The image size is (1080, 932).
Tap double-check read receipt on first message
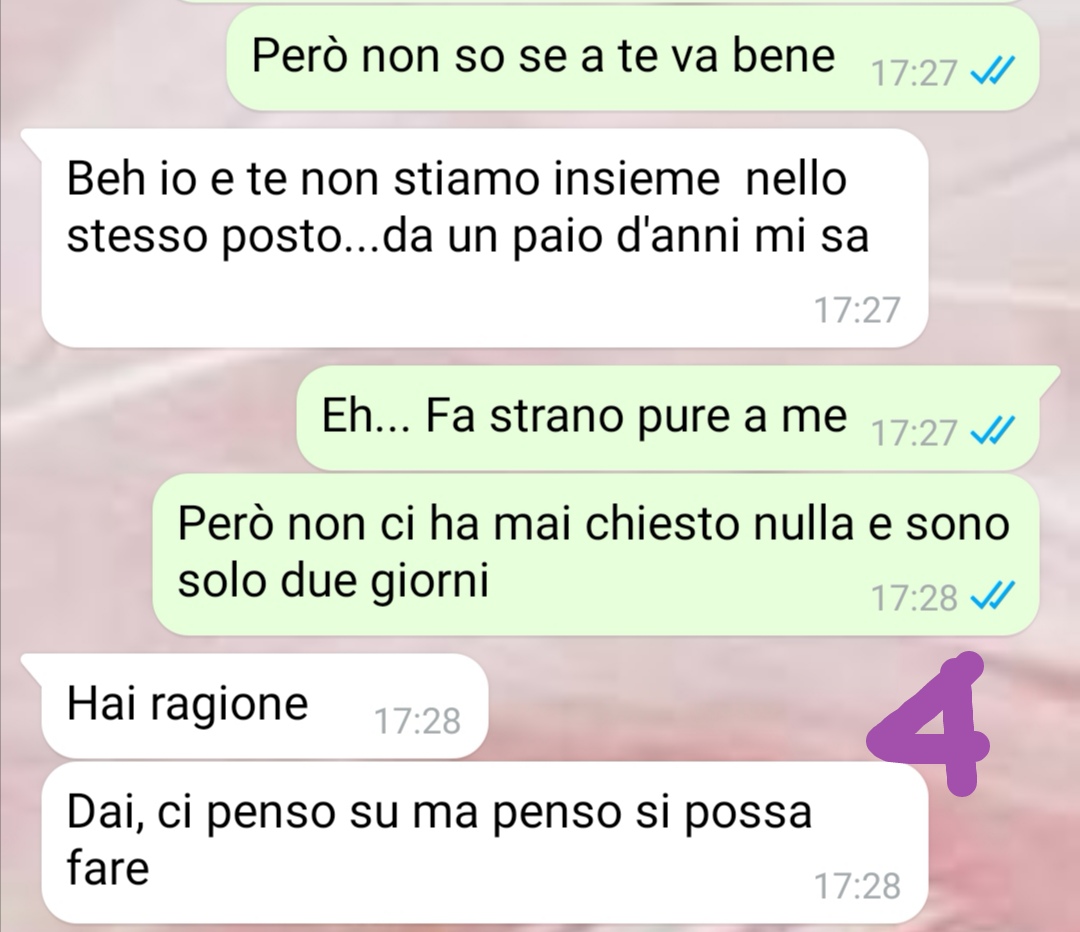point(993,70)
